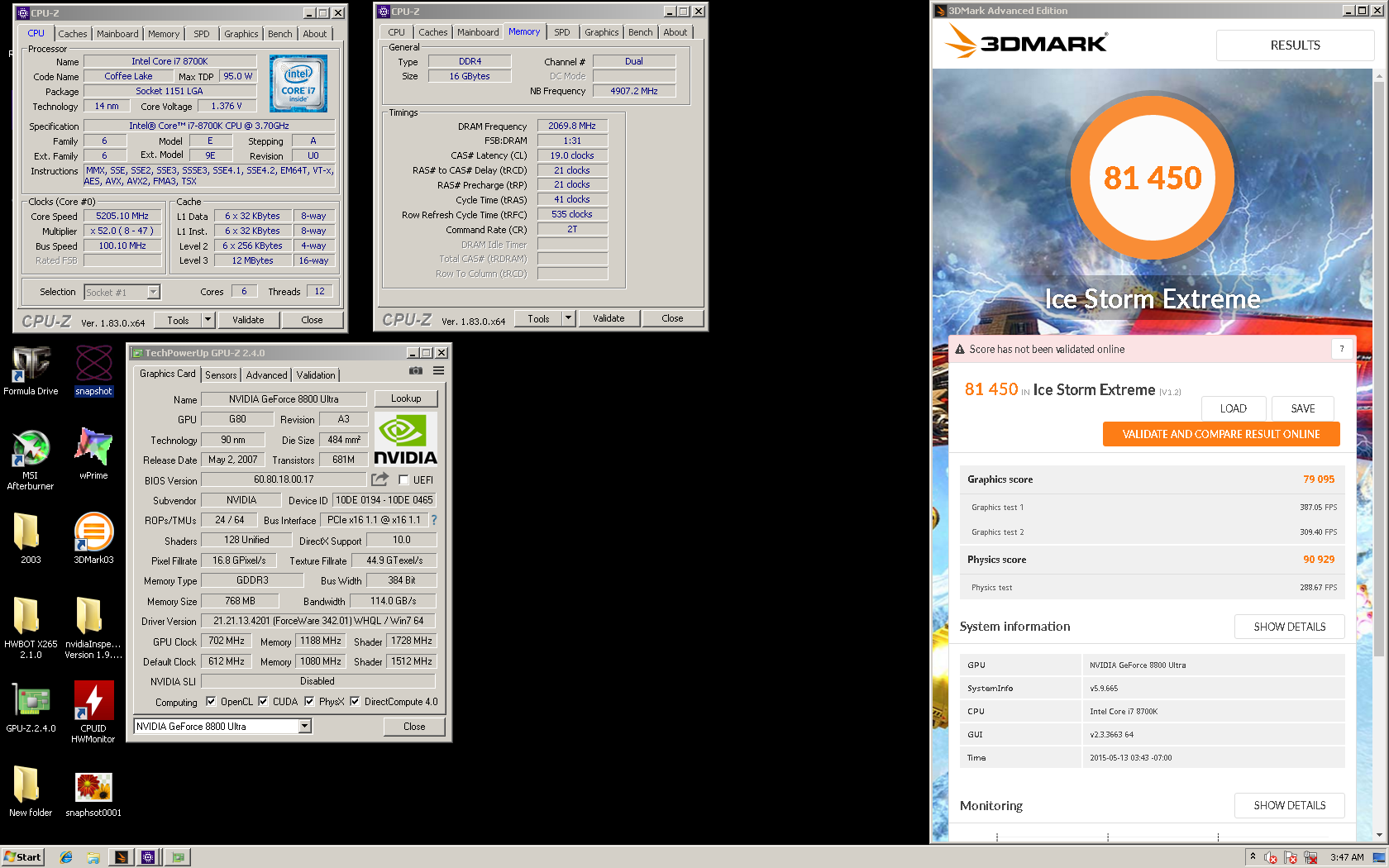Click the Tools button in Memory tab window
This screenshot has width=1389, height=868.
(538, 318)
